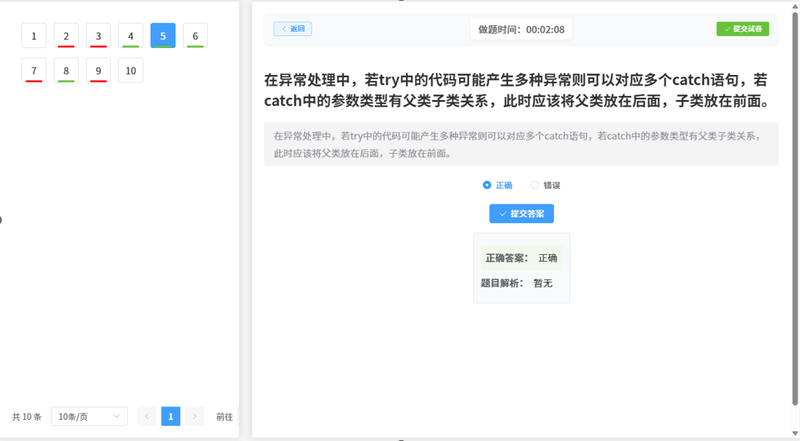Click the next page arrow

click(x=195, y=416)
